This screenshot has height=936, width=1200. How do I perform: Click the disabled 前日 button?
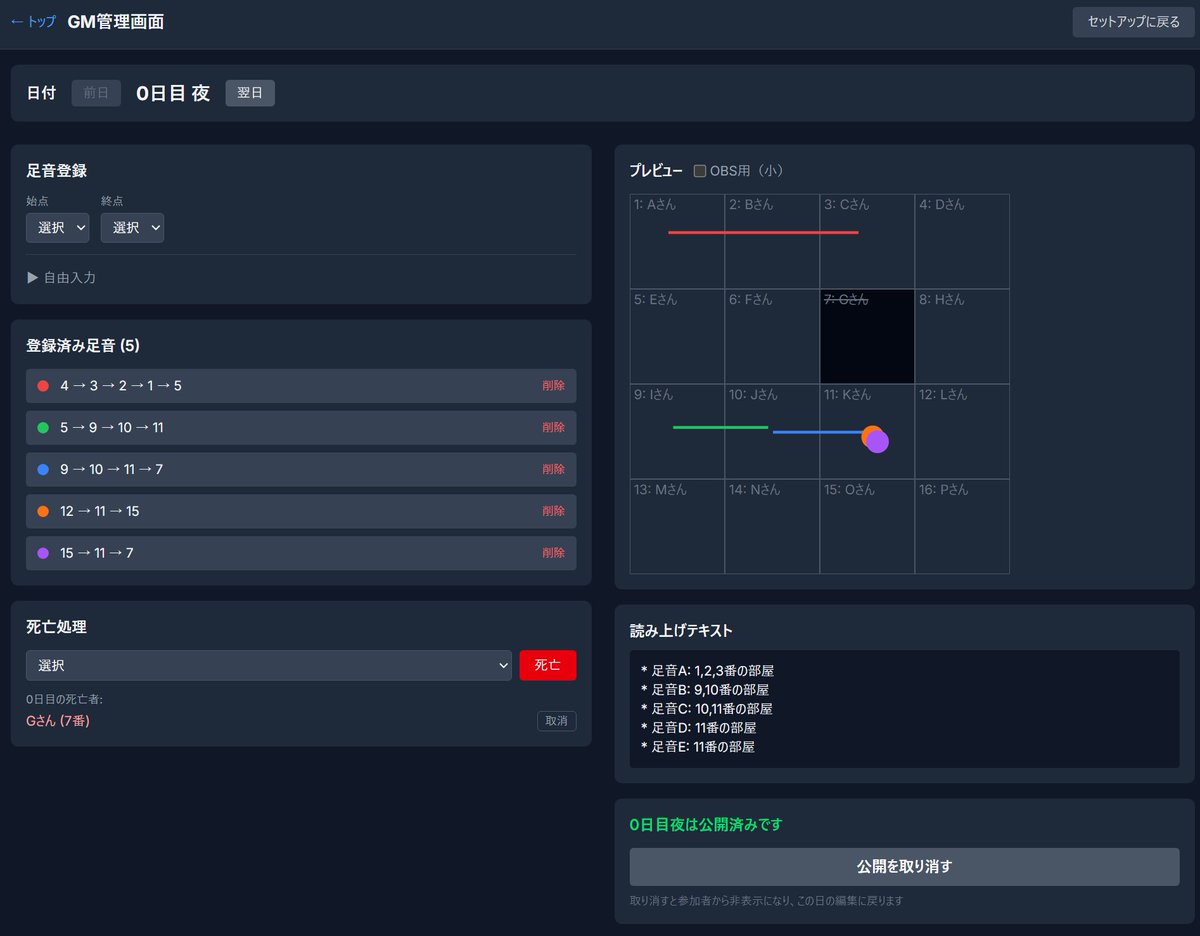pyautogui.click(x=96, y=93)
